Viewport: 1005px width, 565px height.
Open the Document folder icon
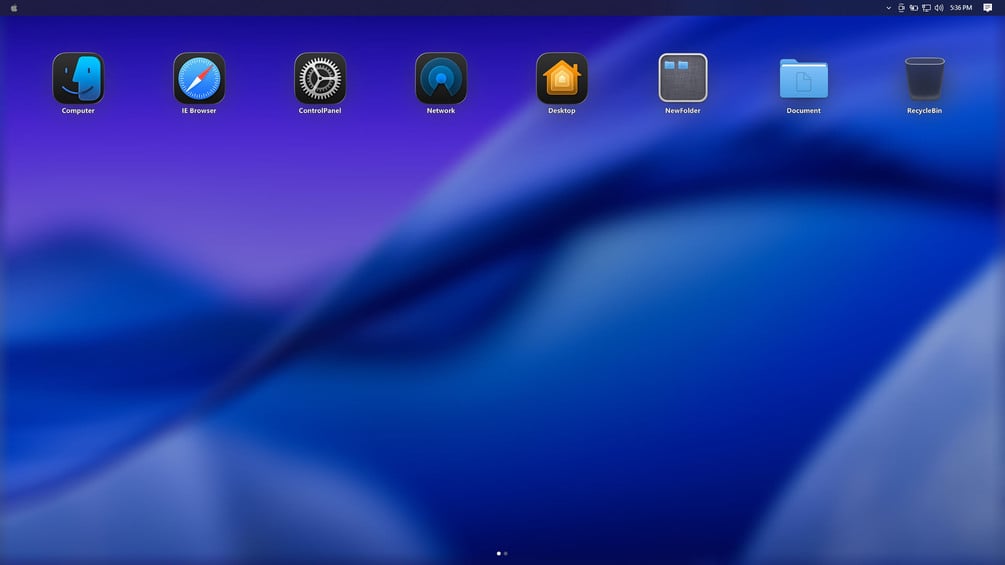point(804,78)
